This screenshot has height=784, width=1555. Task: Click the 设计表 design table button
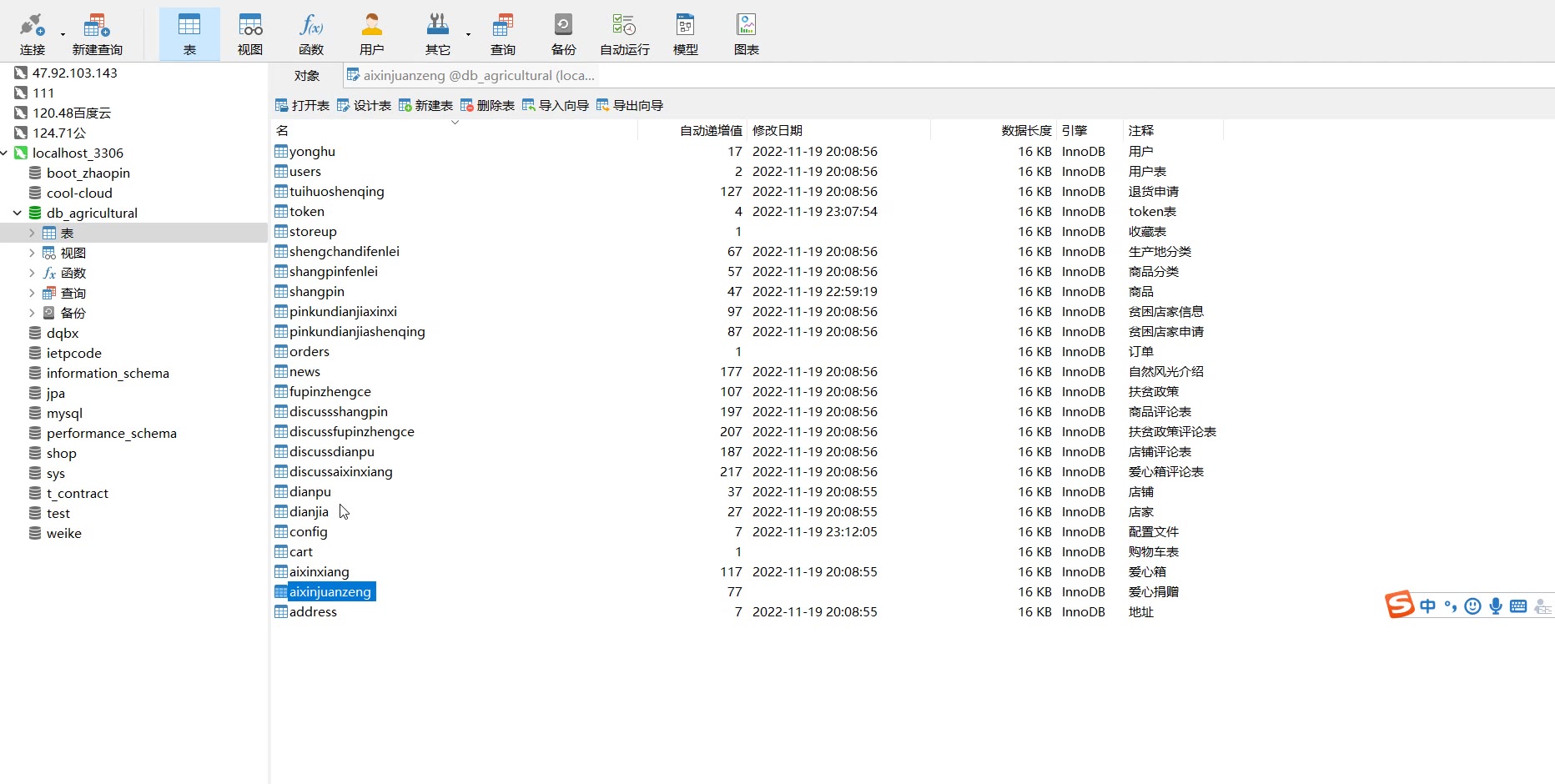(364, 106)
